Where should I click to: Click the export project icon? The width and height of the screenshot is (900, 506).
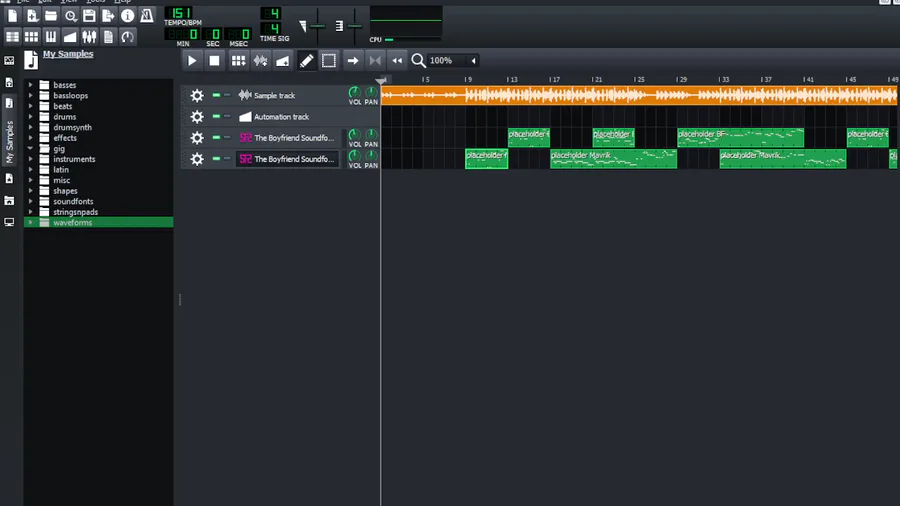[x=108, y=15]
